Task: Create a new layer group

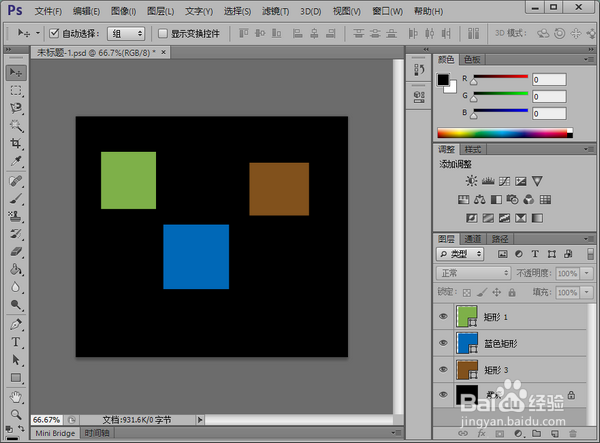Action: coord(536,433)
